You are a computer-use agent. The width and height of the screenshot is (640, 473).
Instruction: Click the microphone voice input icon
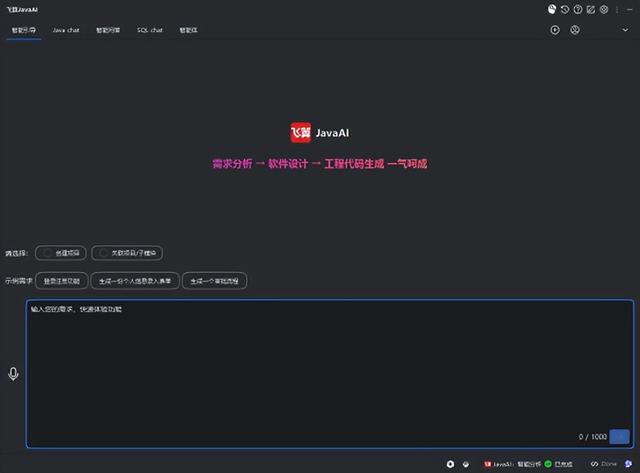(13, 374)
